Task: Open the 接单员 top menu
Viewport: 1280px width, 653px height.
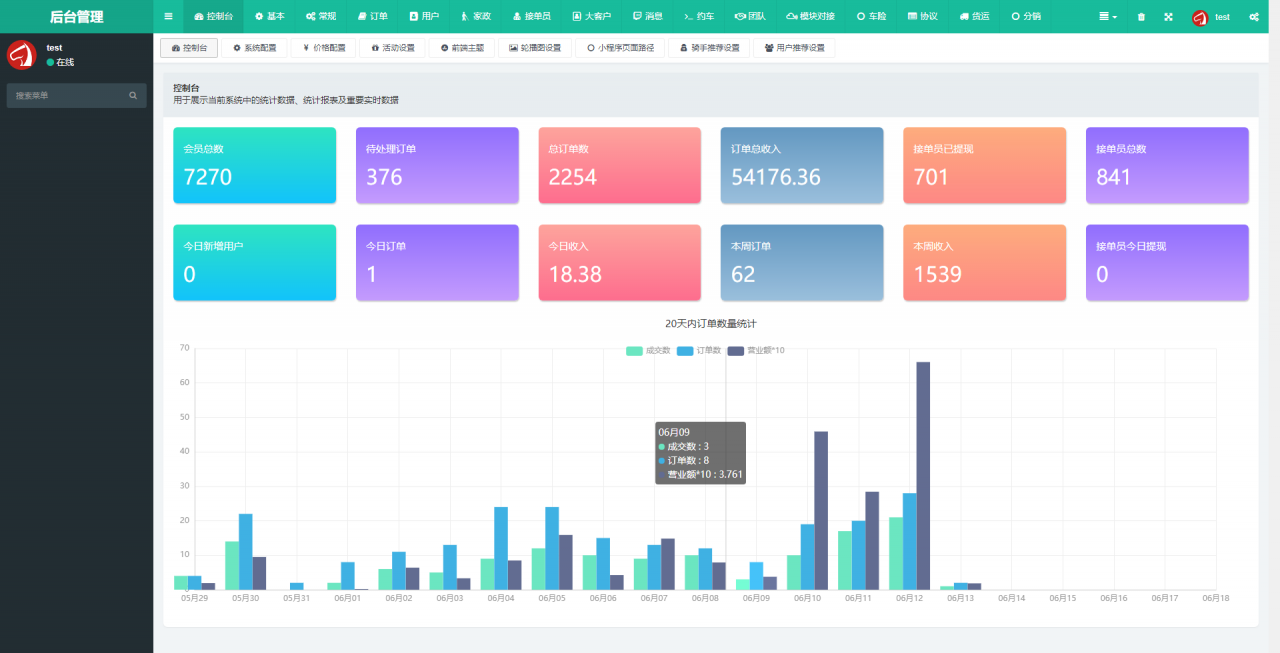Action: 531,17
